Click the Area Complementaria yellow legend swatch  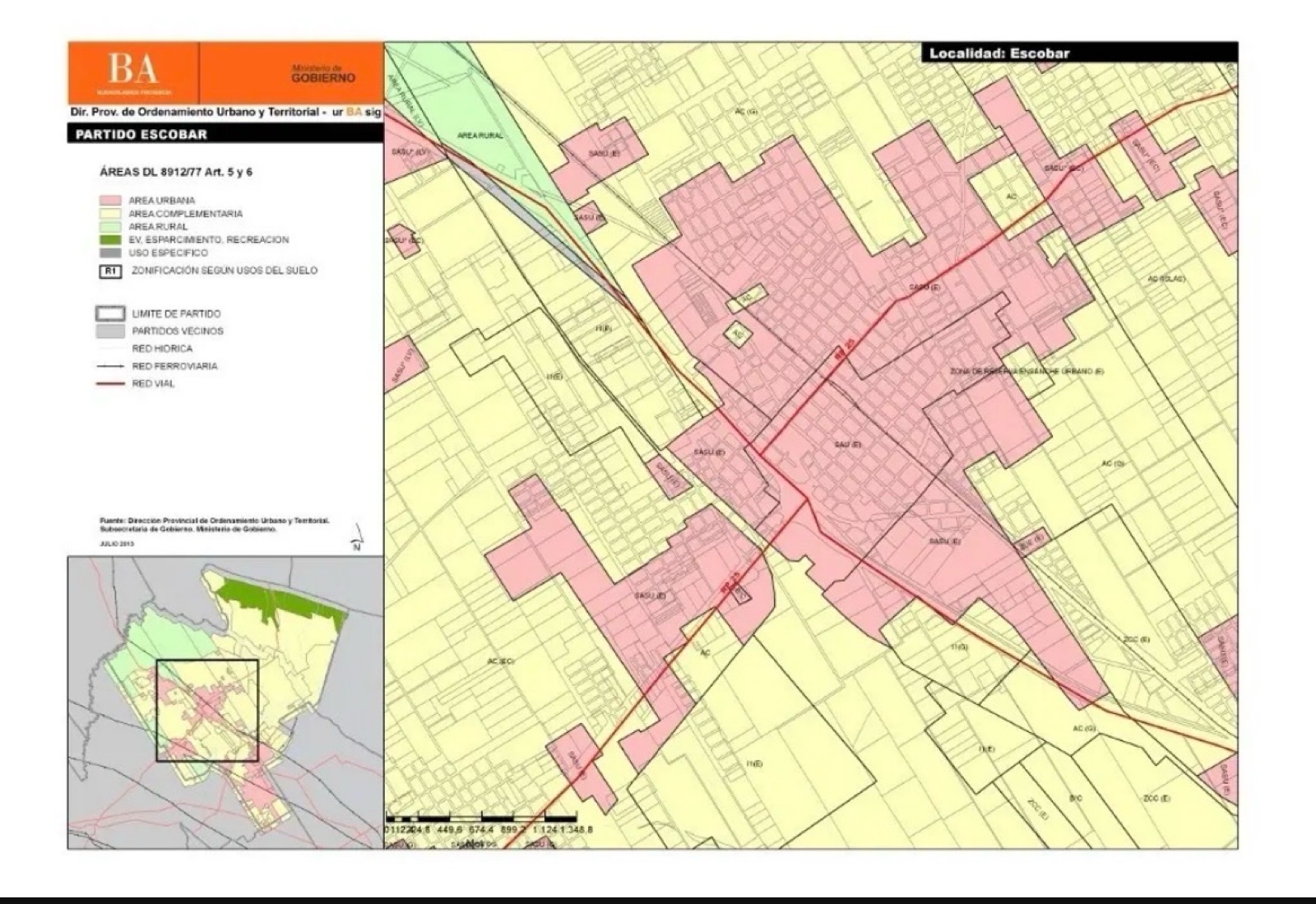111,213
